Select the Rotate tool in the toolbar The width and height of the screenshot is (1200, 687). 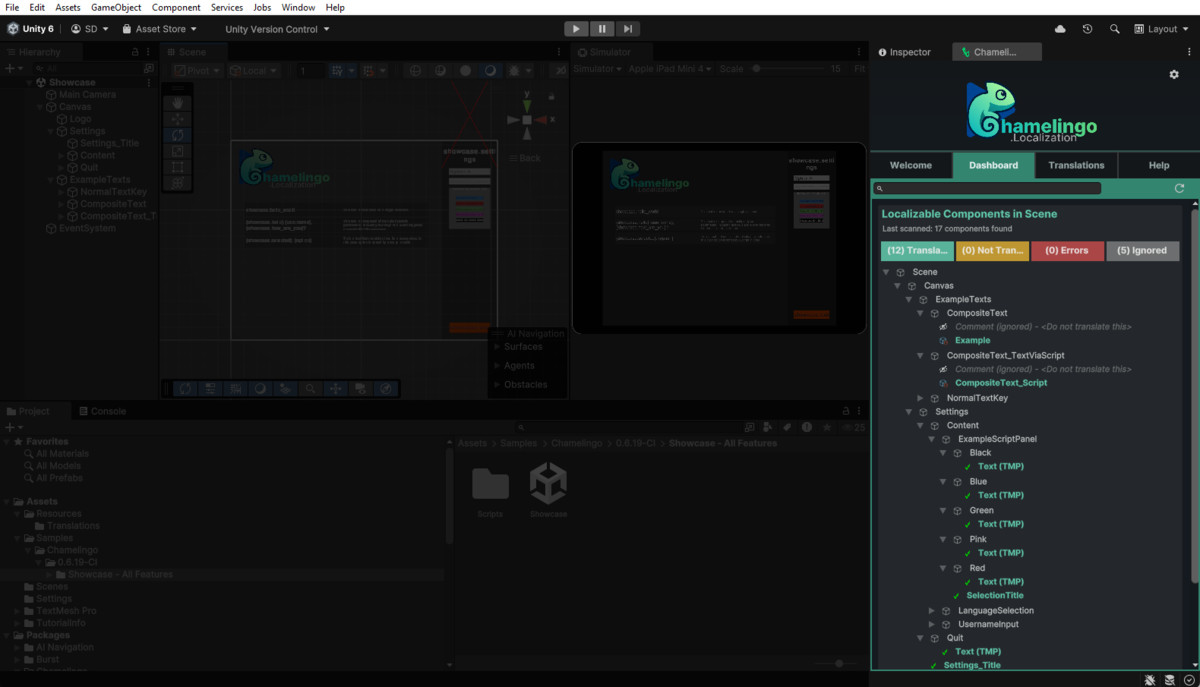point(177,135)
